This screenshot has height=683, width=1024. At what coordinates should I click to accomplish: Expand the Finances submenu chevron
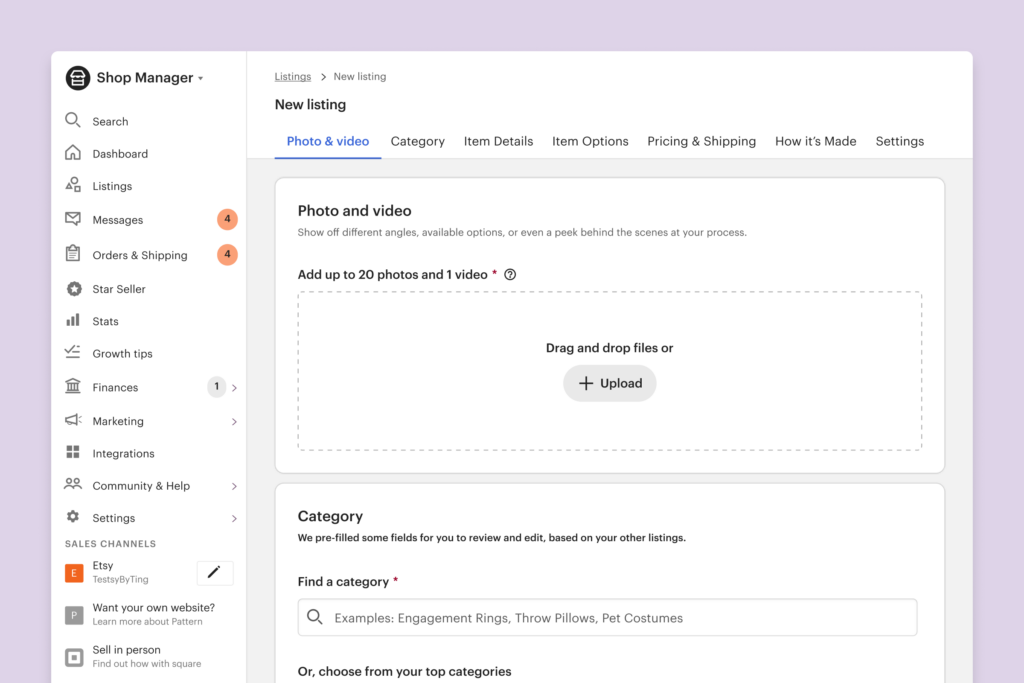[x=234, y=388]
